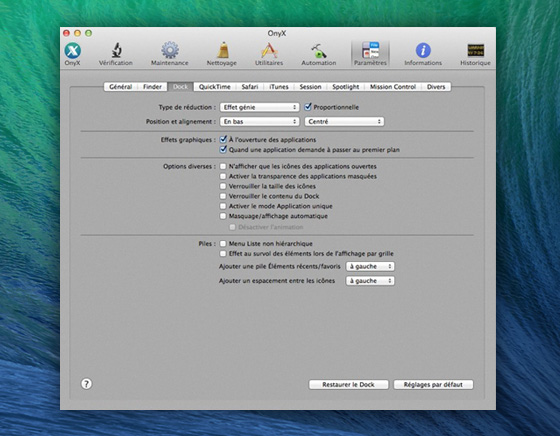
Task: Click the Réglages par défaut button
Action: coord(433,385)
